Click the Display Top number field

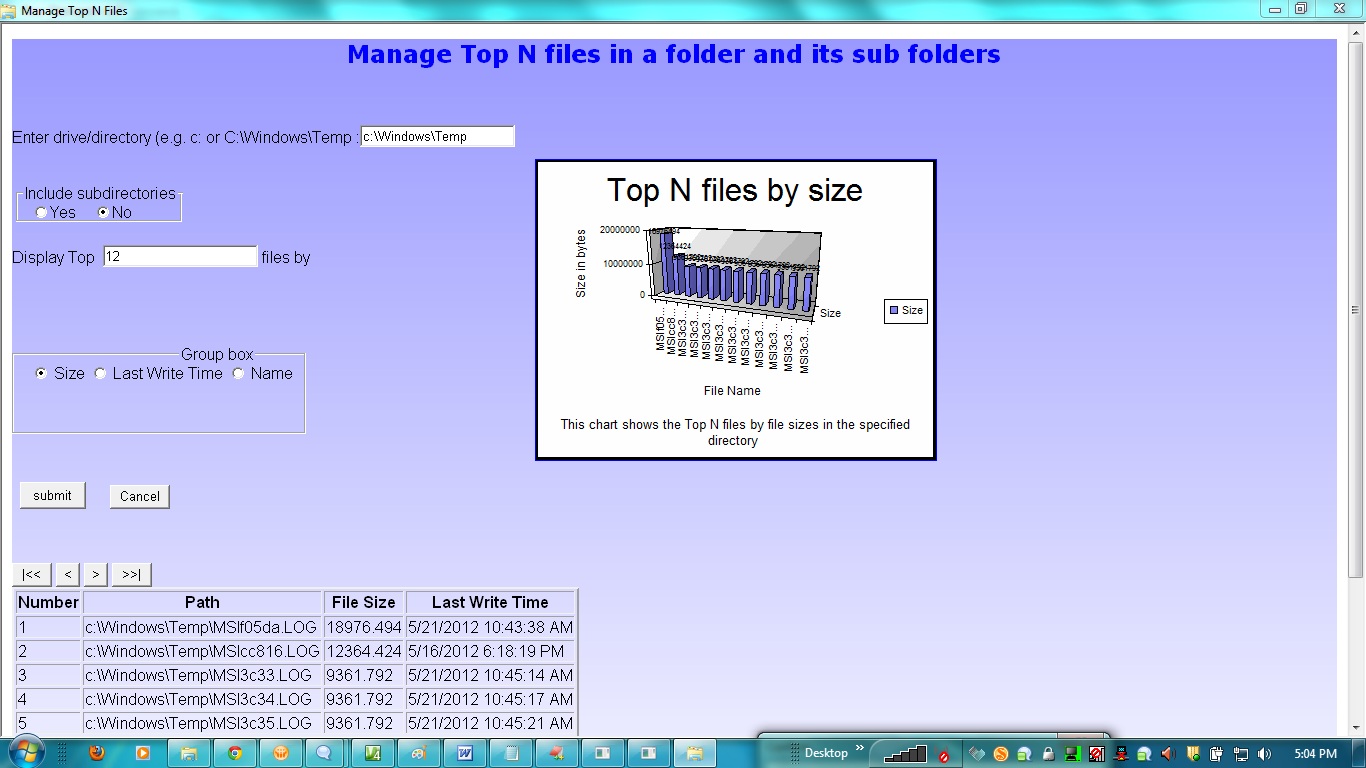pos(180,257)
